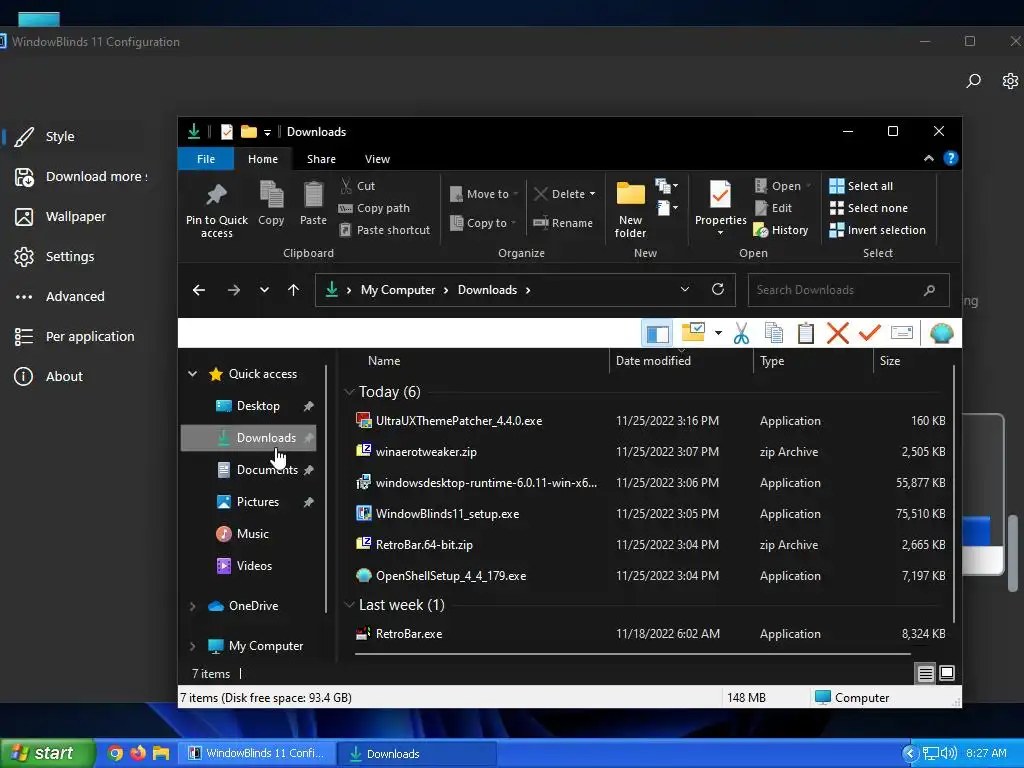Click the Cut ribbon command

tap(357, 186)
